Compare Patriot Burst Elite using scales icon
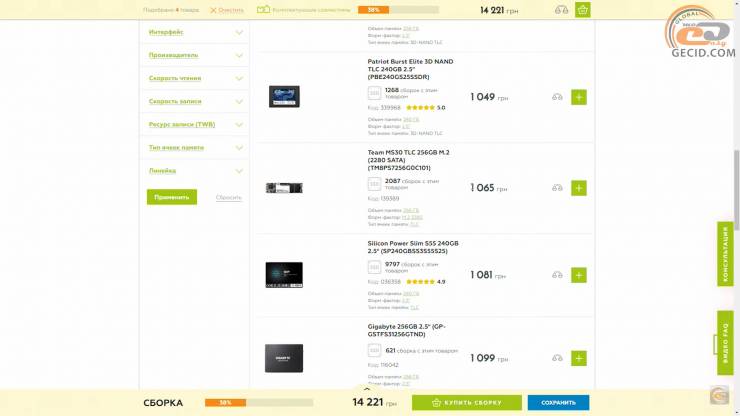 pyautogui.click(x=557, y=97)
